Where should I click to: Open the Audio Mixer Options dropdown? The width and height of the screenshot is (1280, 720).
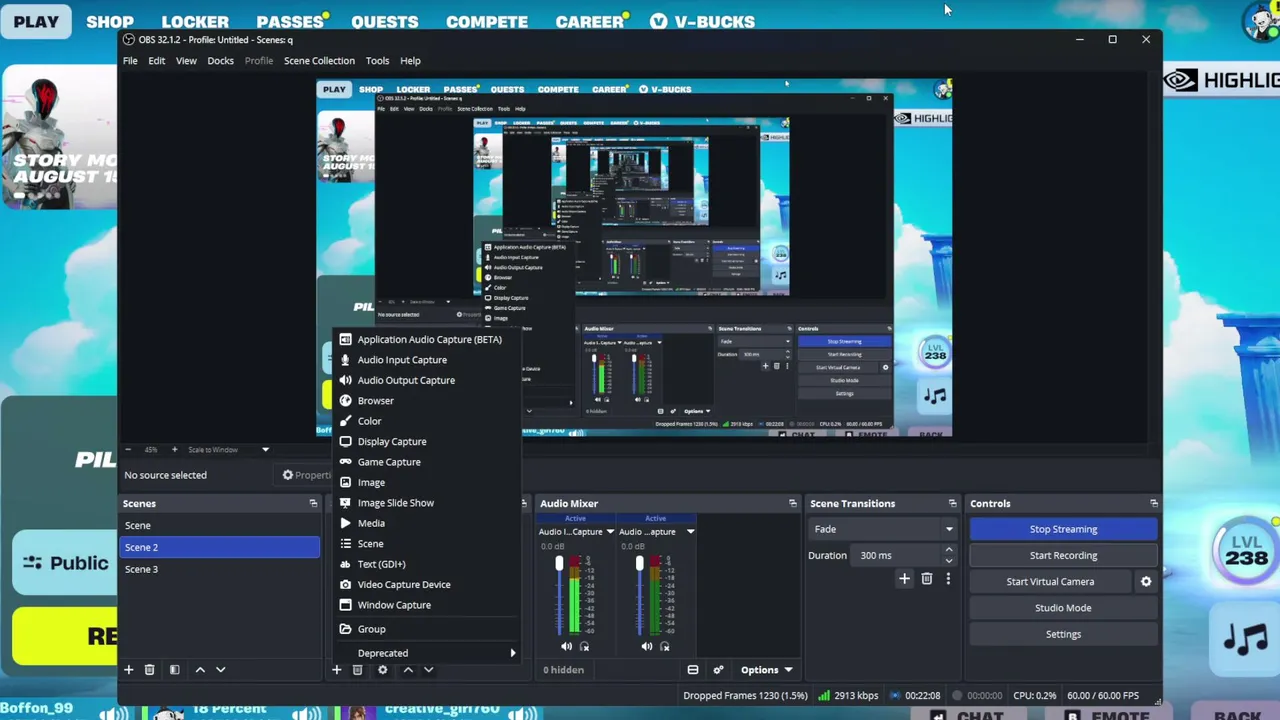[x=766, y=670]
